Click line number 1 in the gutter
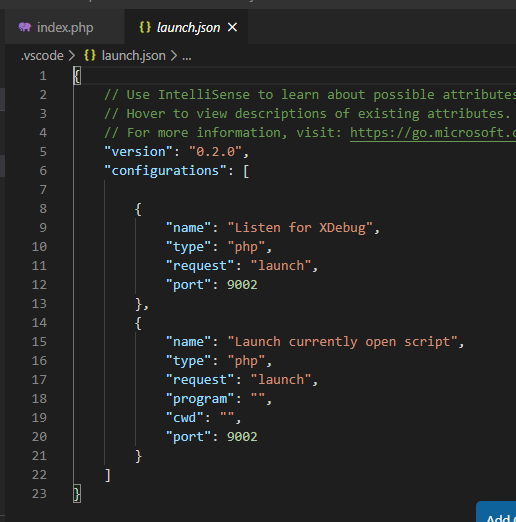 (43, 76)
